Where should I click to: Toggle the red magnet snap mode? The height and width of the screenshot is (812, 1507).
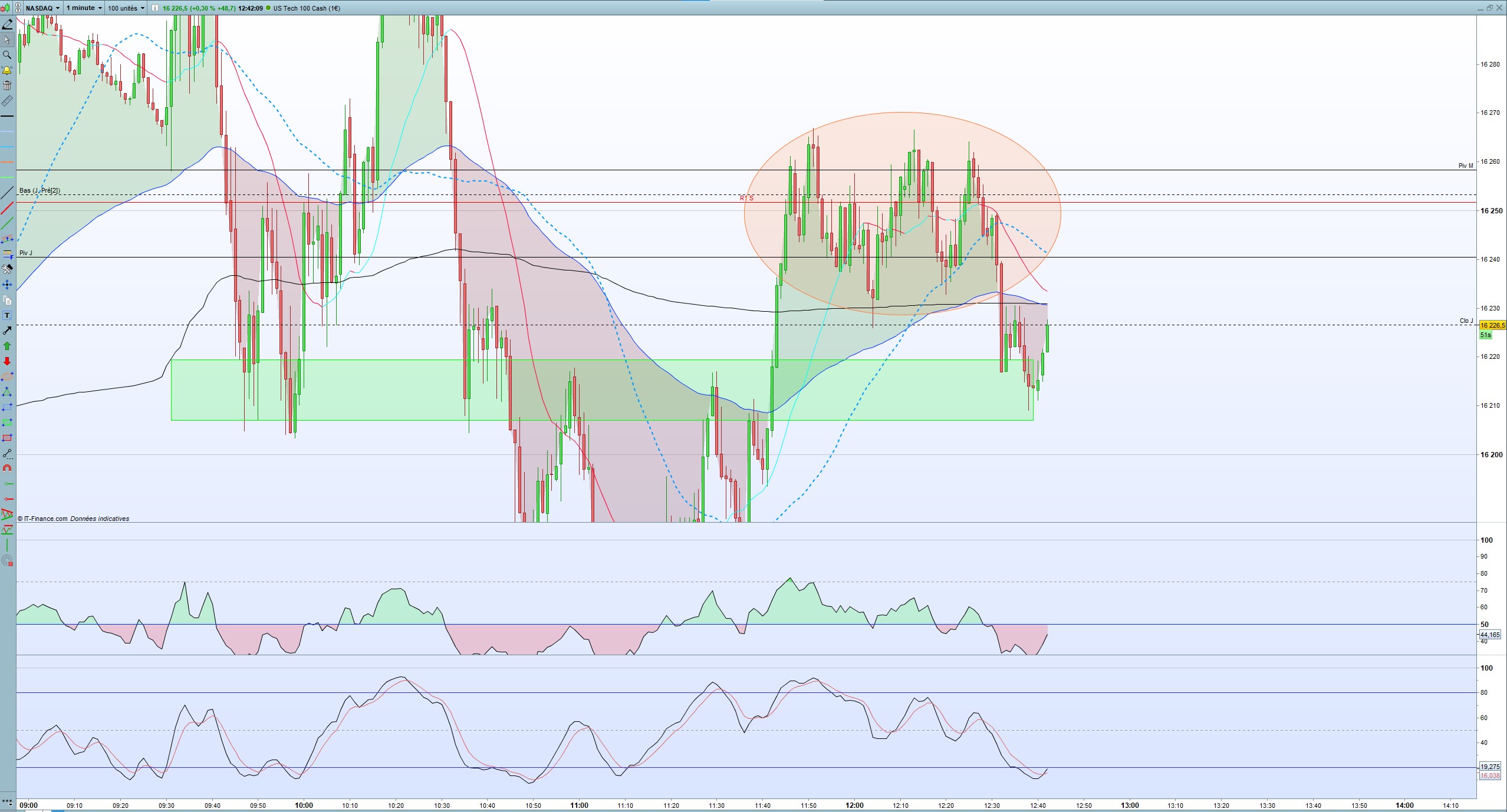7,468
